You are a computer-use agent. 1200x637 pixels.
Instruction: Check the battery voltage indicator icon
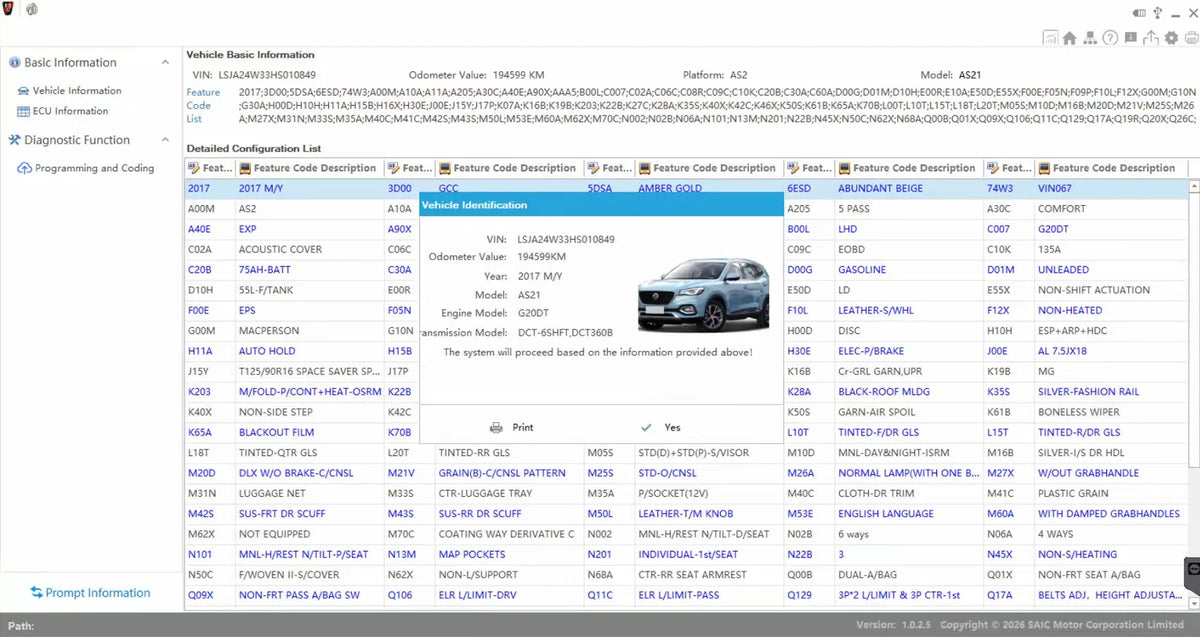pos(1140,12)
